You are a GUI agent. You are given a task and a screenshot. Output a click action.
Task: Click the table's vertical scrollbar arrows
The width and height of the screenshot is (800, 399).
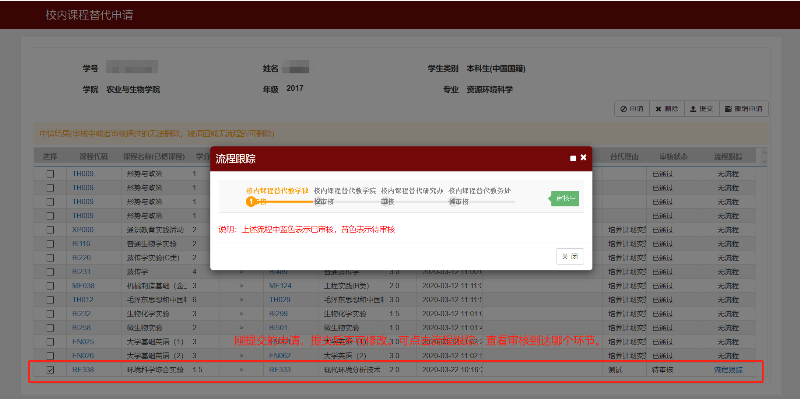[763, 156]
